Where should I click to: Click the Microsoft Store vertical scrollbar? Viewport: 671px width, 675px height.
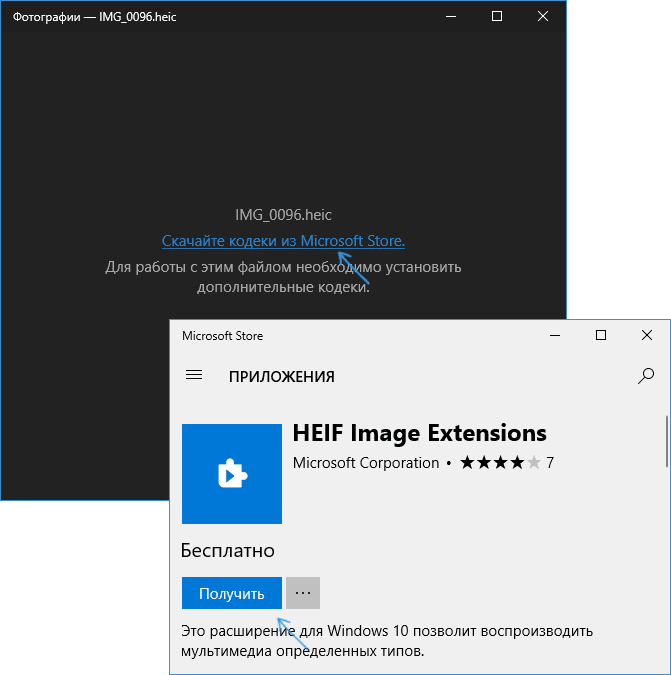[667, 441]
